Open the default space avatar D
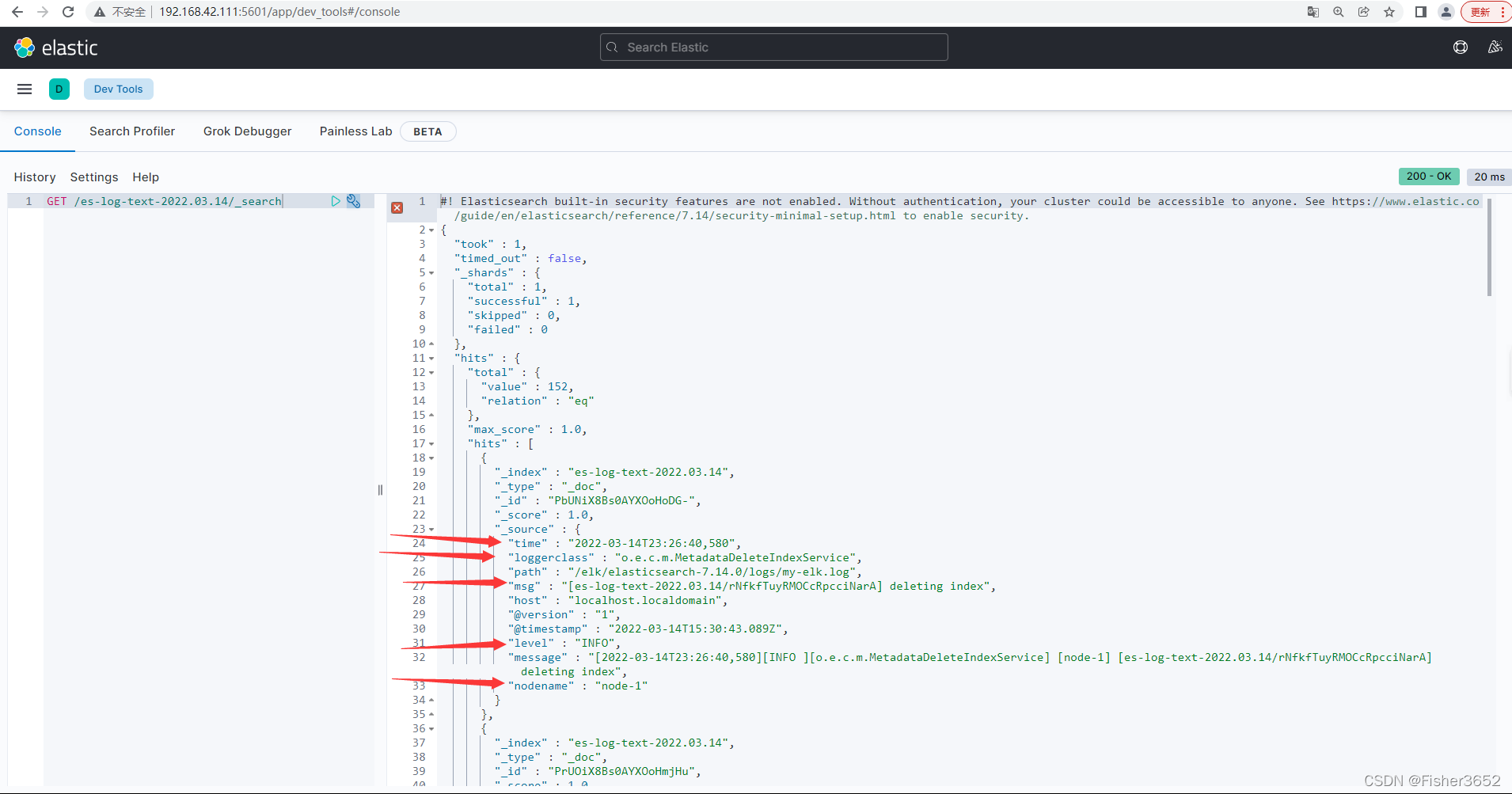This screenshot has height=794, width=1512. click(59, 89)
